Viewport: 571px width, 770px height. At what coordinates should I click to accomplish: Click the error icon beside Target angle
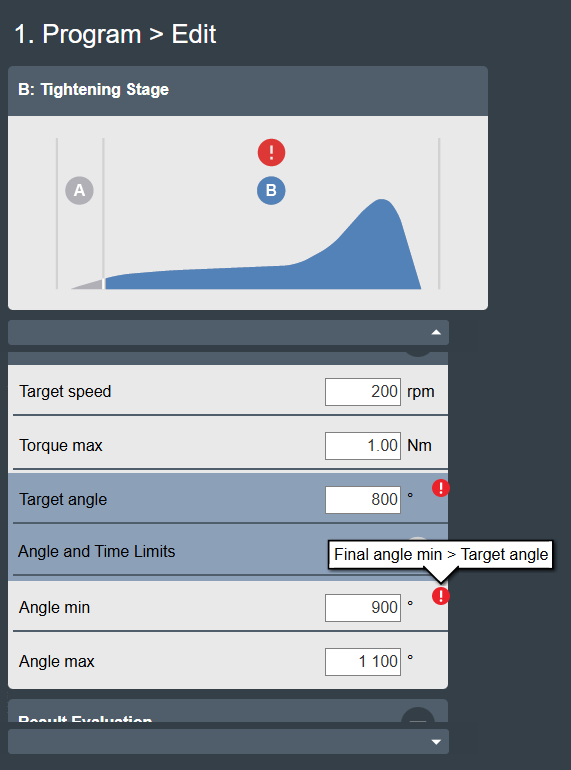click(440, 488)
